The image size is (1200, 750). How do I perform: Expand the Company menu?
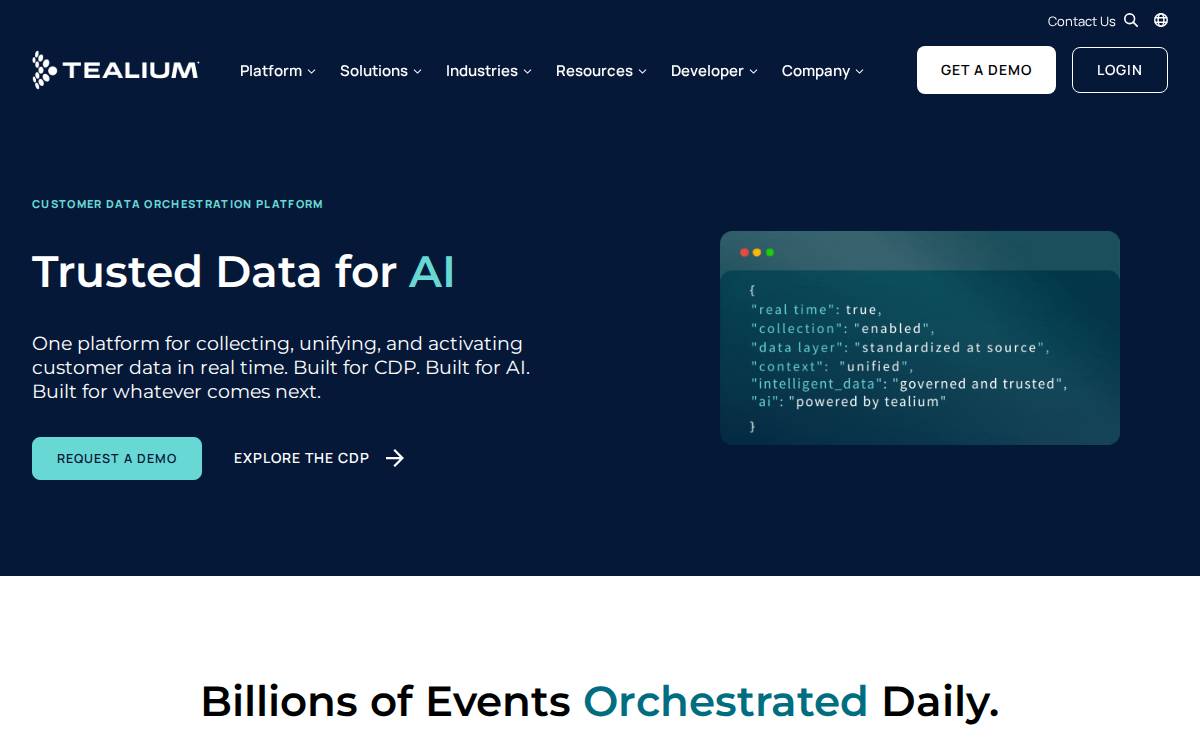click(822, 71)
